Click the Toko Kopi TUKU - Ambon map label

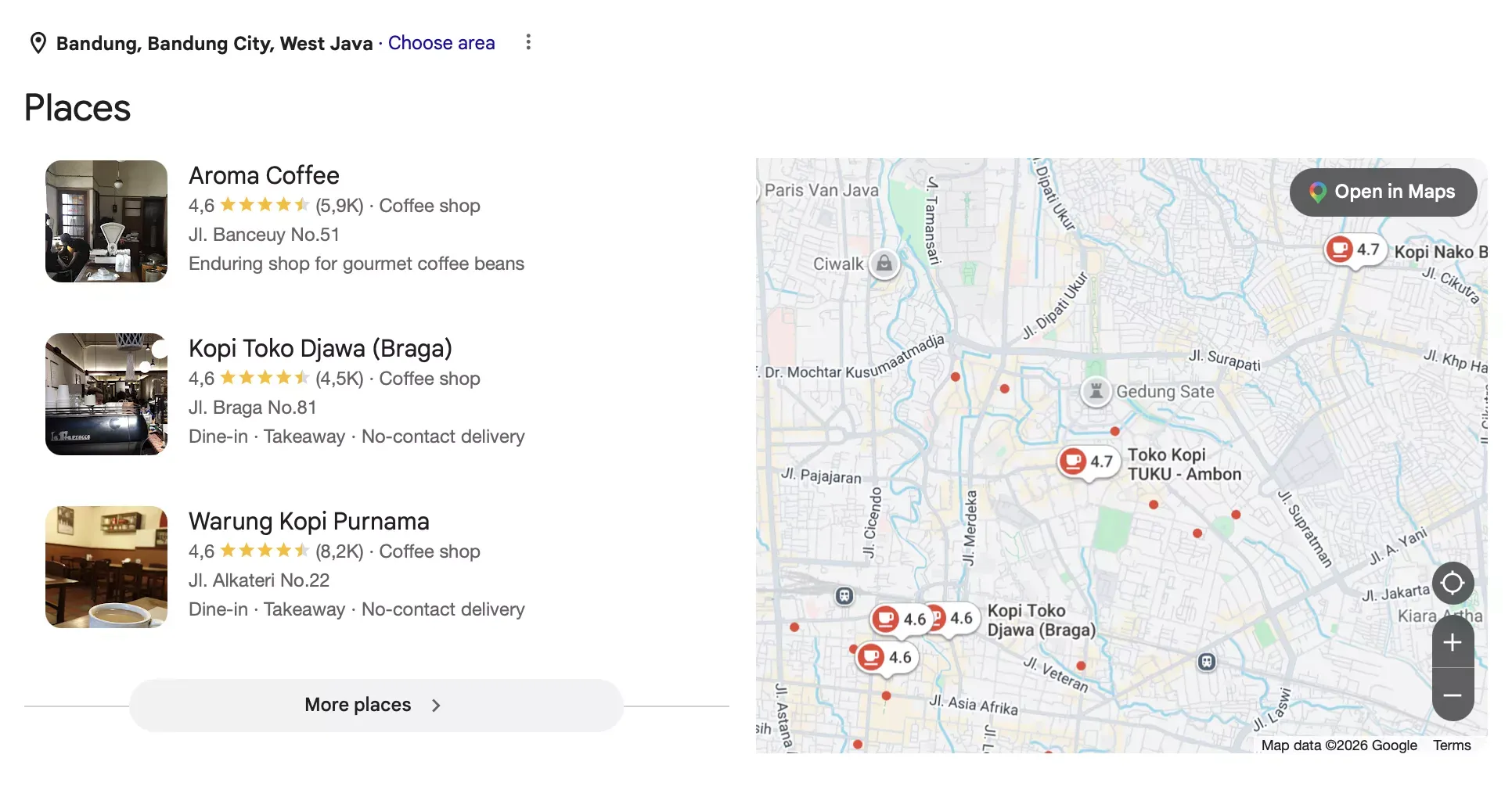pyautogui.click(x=1184, y=465)
